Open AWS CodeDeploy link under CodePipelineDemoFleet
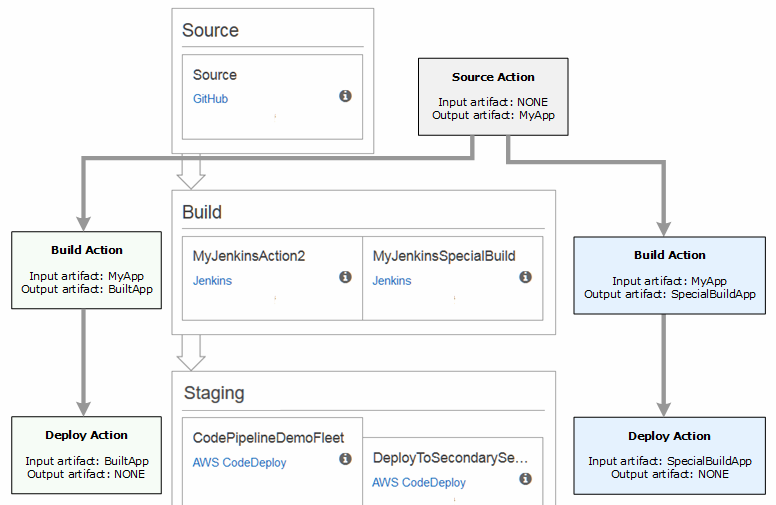 [x=240, y=462]
